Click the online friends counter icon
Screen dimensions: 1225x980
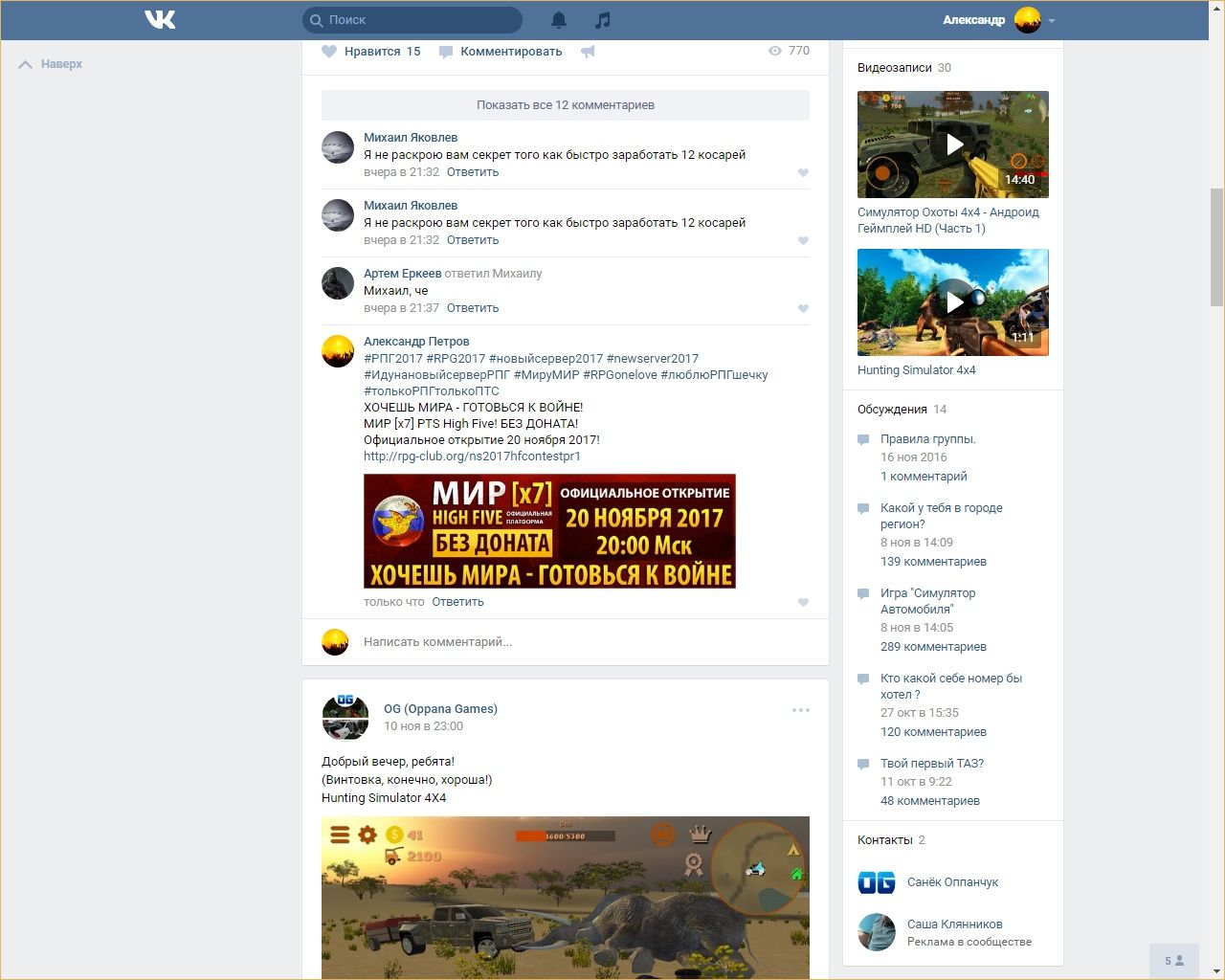click(1173, 960)
